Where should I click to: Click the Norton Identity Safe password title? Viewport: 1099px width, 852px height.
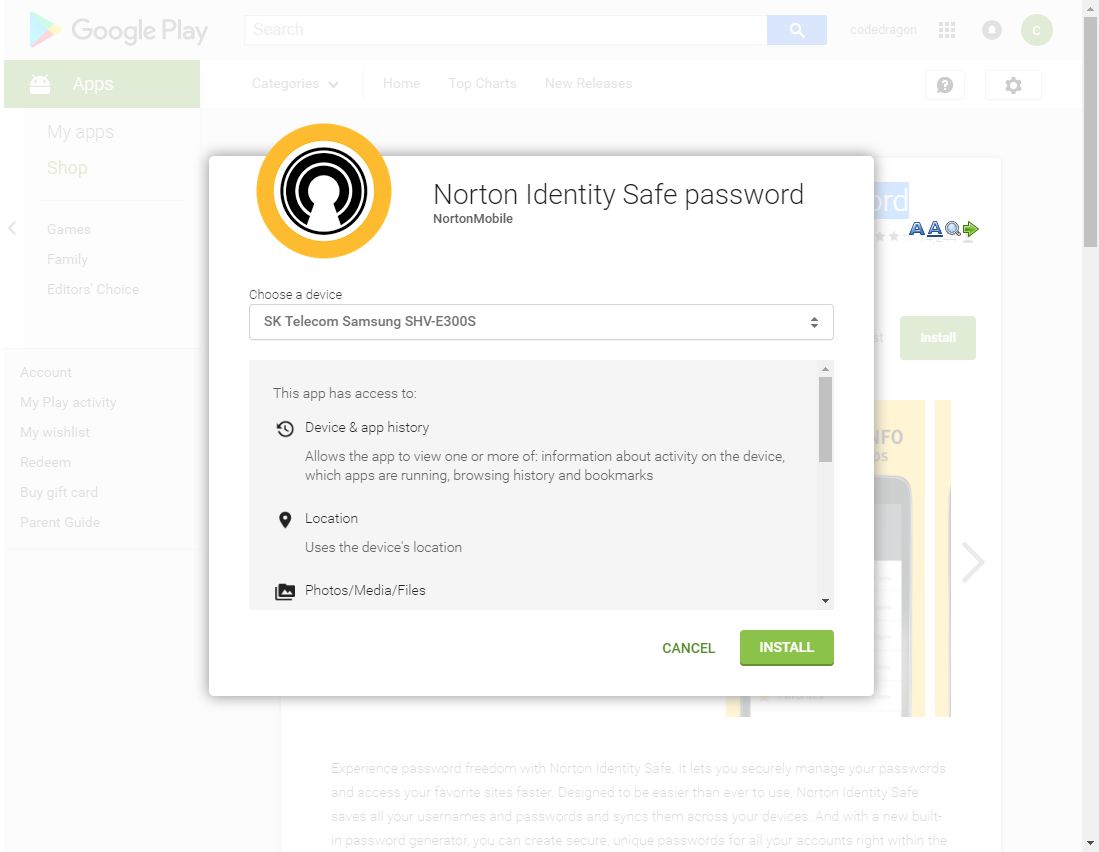(618, 194)
